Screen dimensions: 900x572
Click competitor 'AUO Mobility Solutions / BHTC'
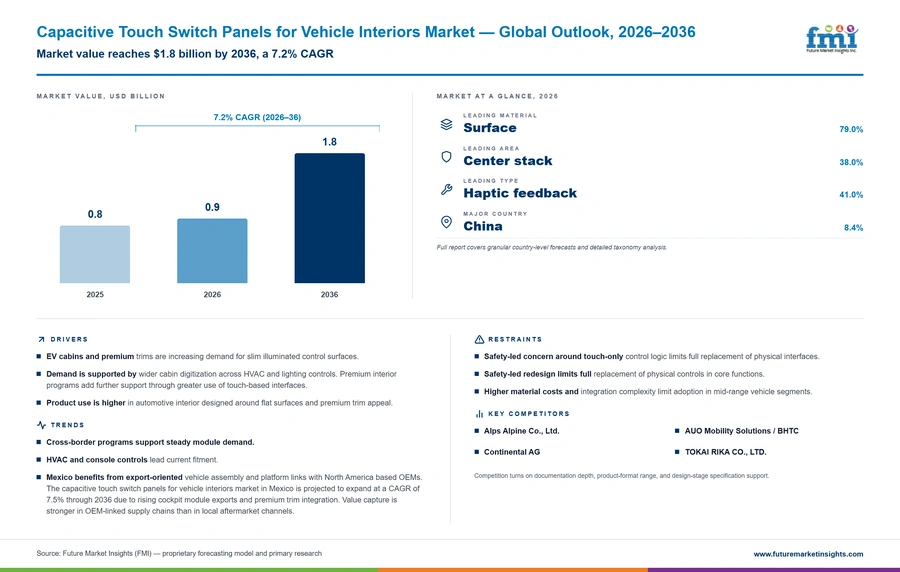pos(742,431)
